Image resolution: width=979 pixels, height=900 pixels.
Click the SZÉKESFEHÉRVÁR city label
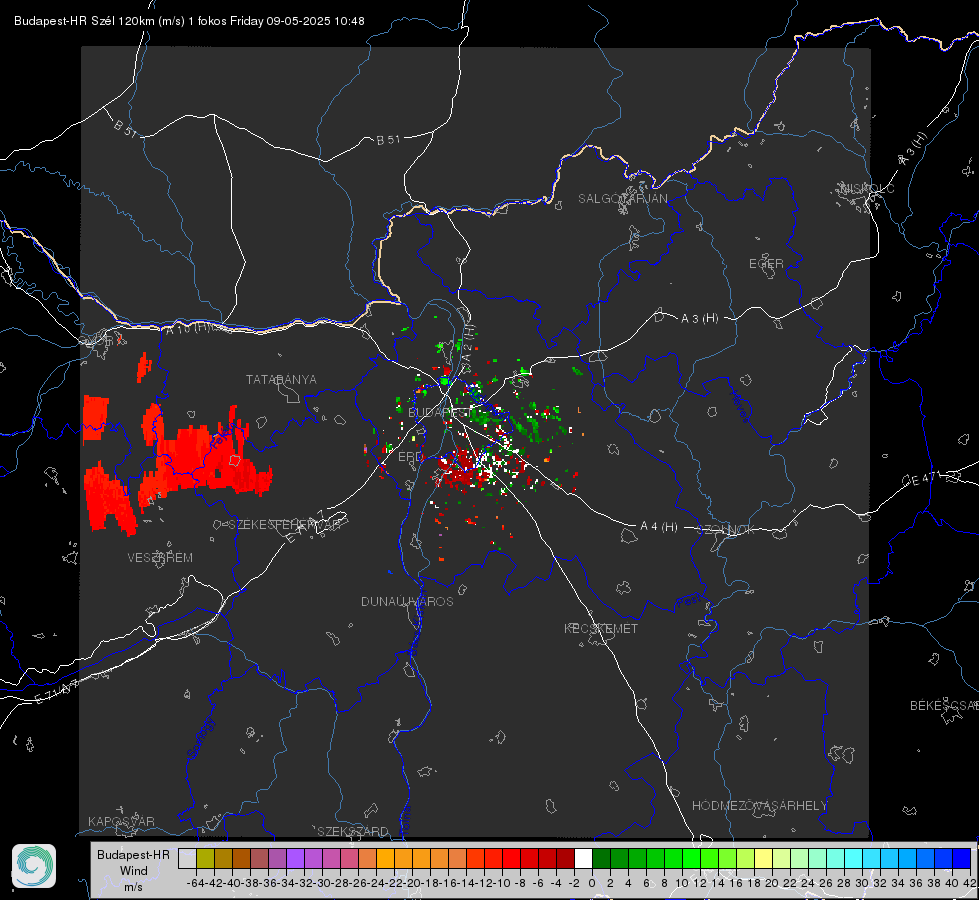pos(285,525)
